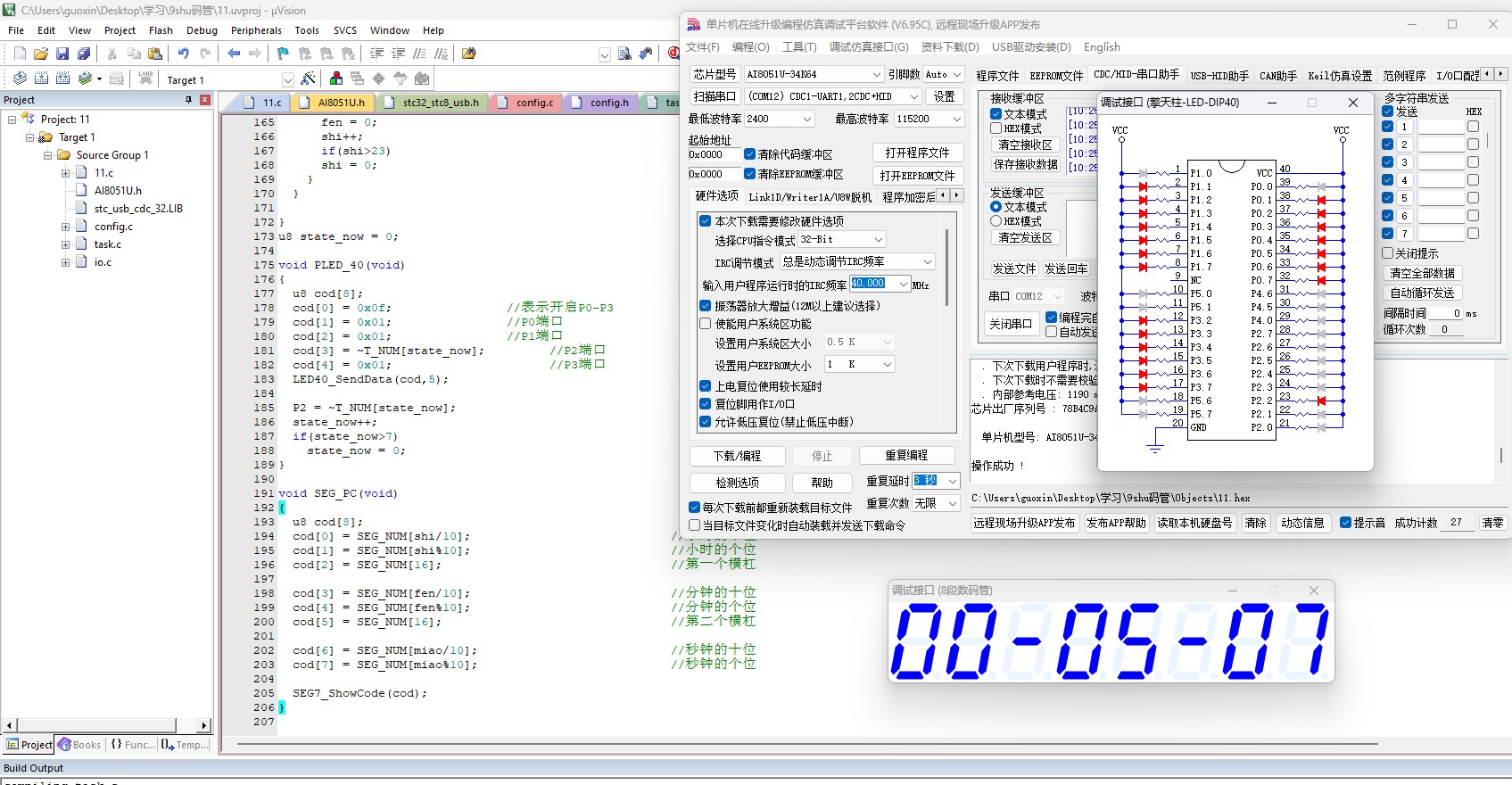Click the Translate current file icon
The image size is (1512, 785).
(20, 78)
